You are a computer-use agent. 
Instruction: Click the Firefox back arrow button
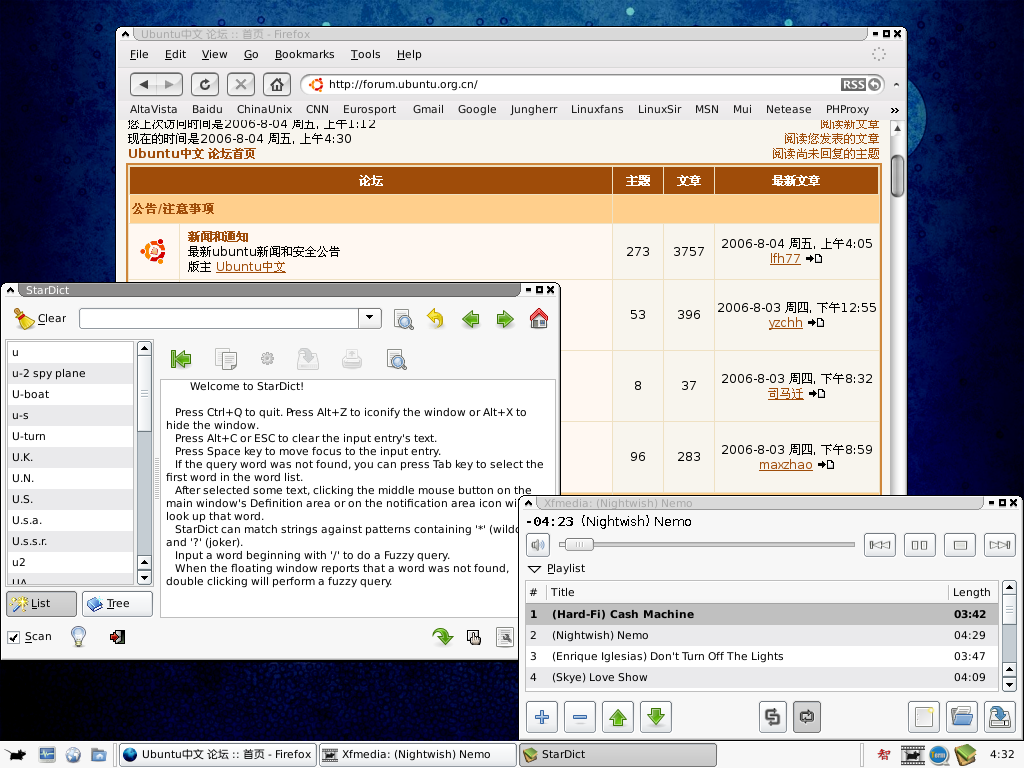click(x=144, y=84)
